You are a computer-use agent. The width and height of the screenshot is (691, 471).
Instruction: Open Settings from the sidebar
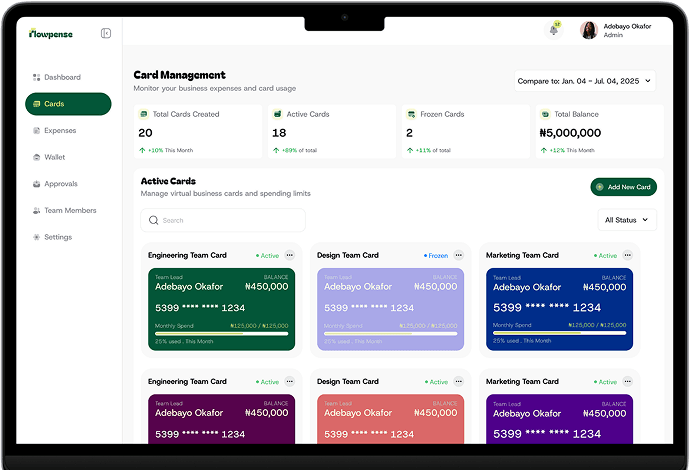(x=57, y=237)
